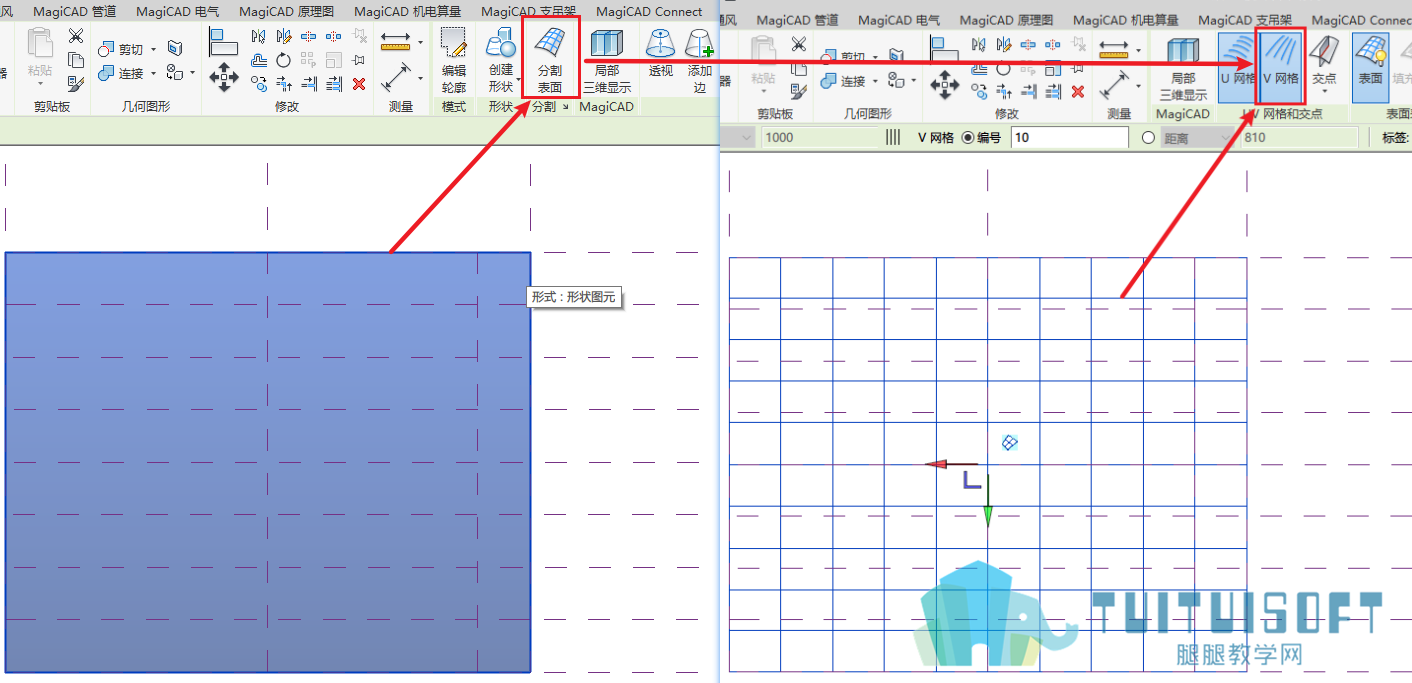Click Intersects (交点) tool in right window
The height and width of the screenshot is (683, 1412).
[x=1324, y=60]
